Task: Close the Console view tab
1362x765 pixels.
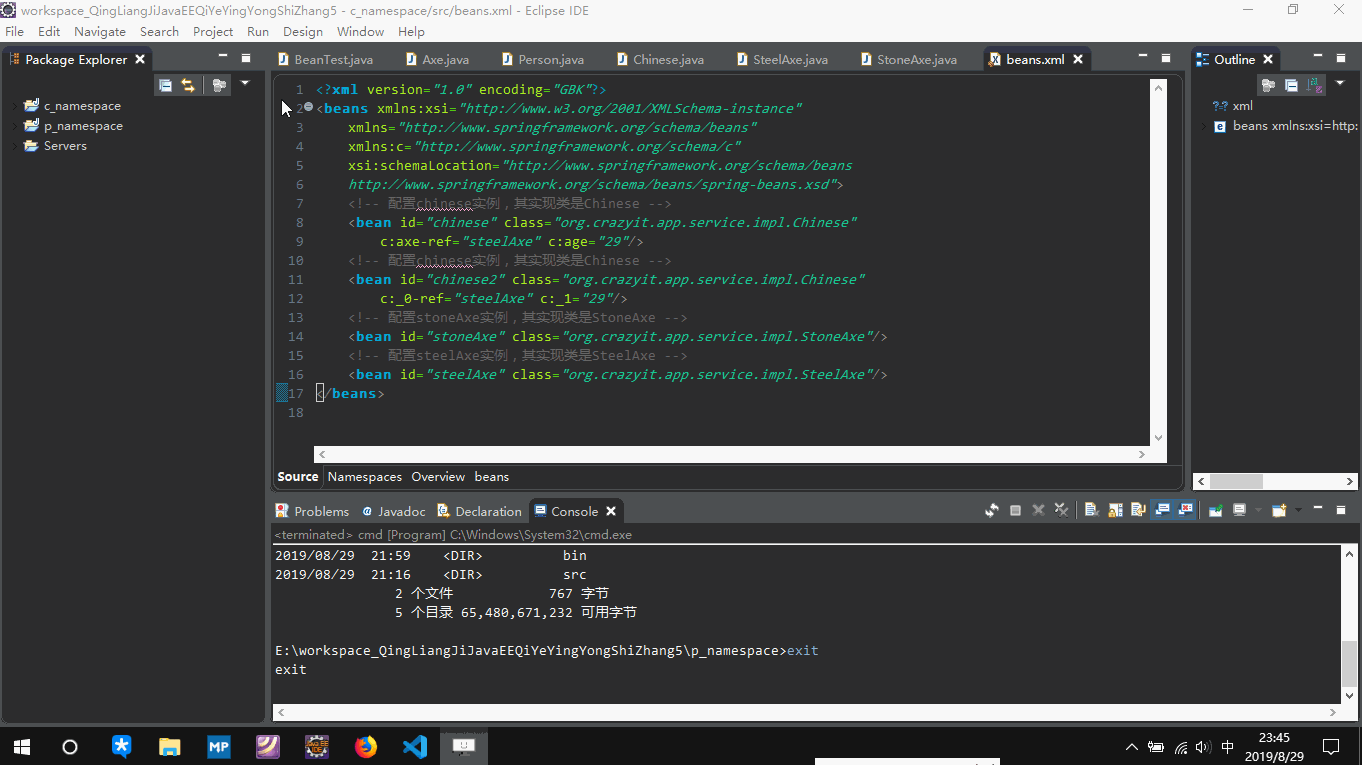Action: coord(610,511)
